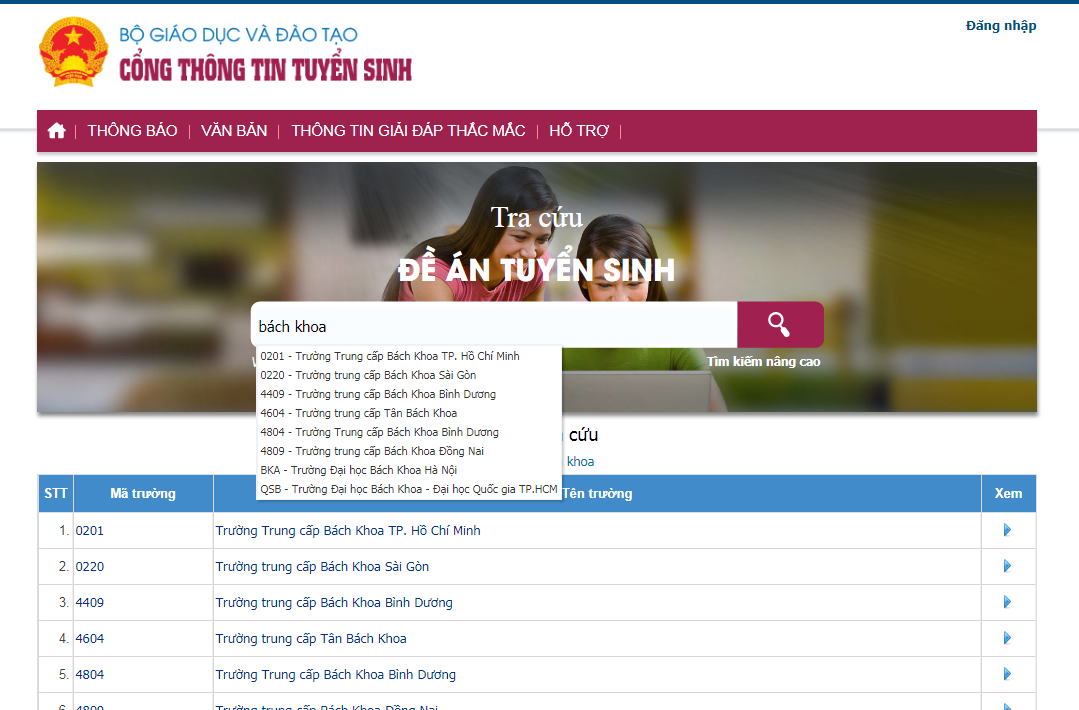Screen dimensions: 1079x710
Task: View details arrow for row 0220
Action: pos(1007,566)
